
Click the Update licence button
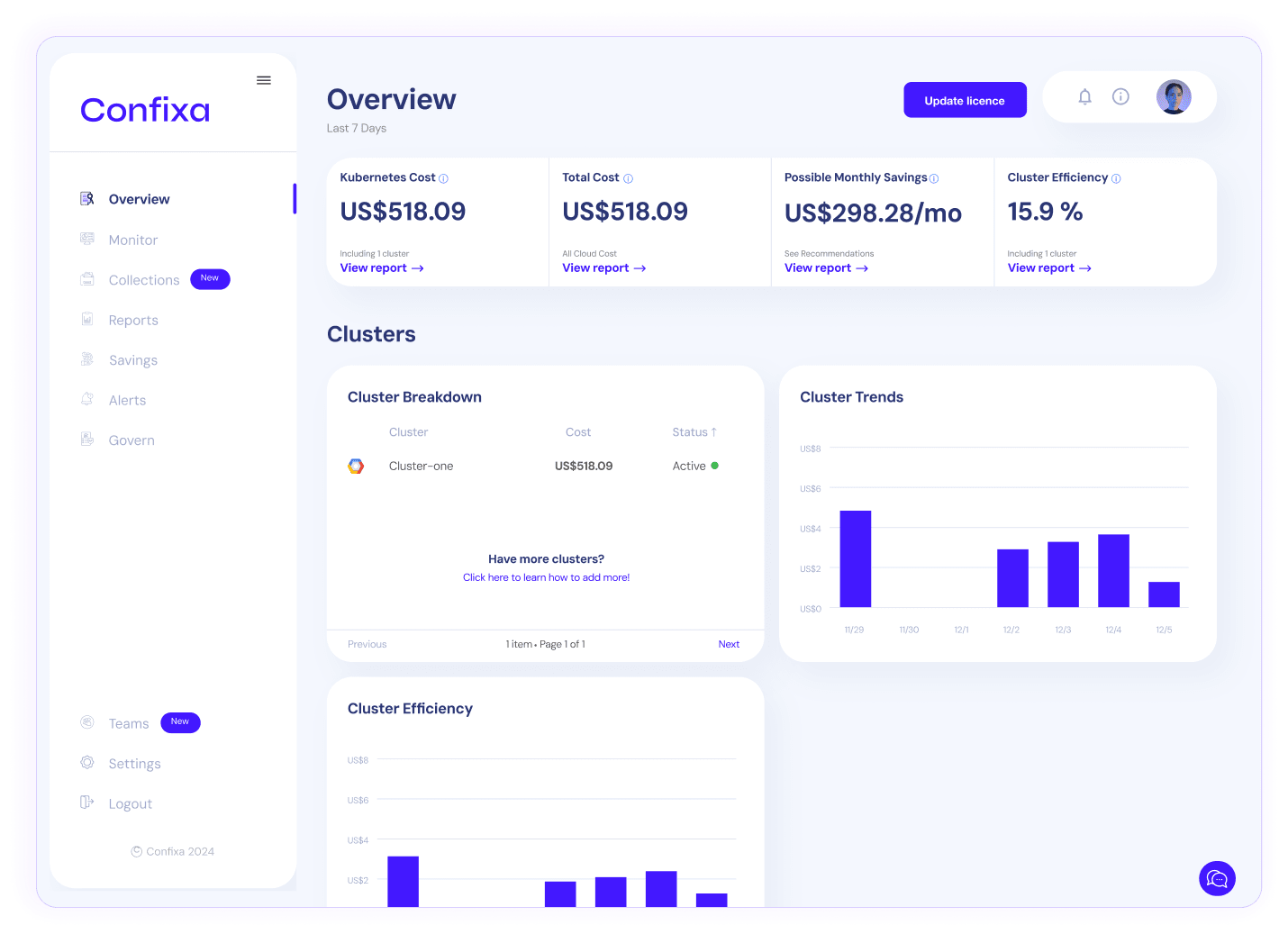(965, 100)
